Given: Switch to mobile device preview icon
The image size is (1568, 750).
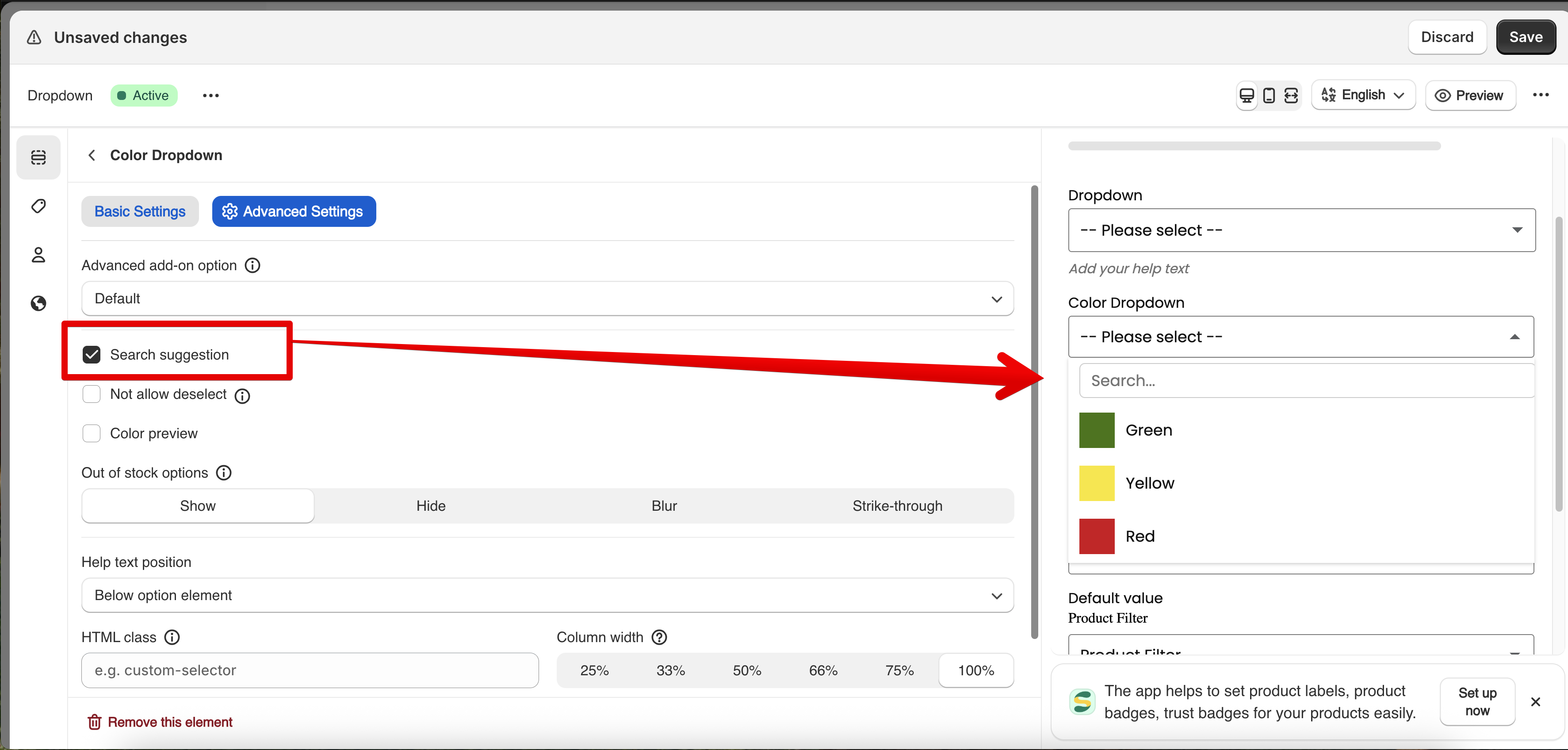Looking at the screenshot, I should 1269,96.
